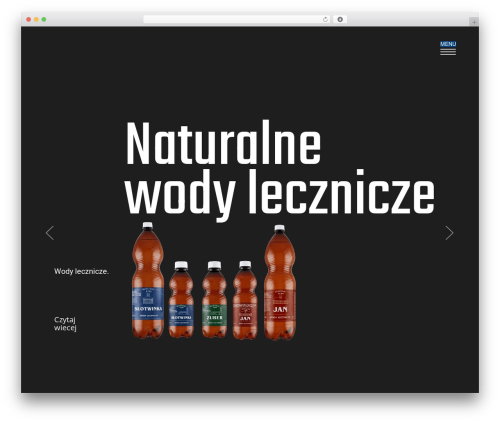This screenshot has width=500, height=423.
Task: Maximize the window with green button
Action: (x=44, y=20)
